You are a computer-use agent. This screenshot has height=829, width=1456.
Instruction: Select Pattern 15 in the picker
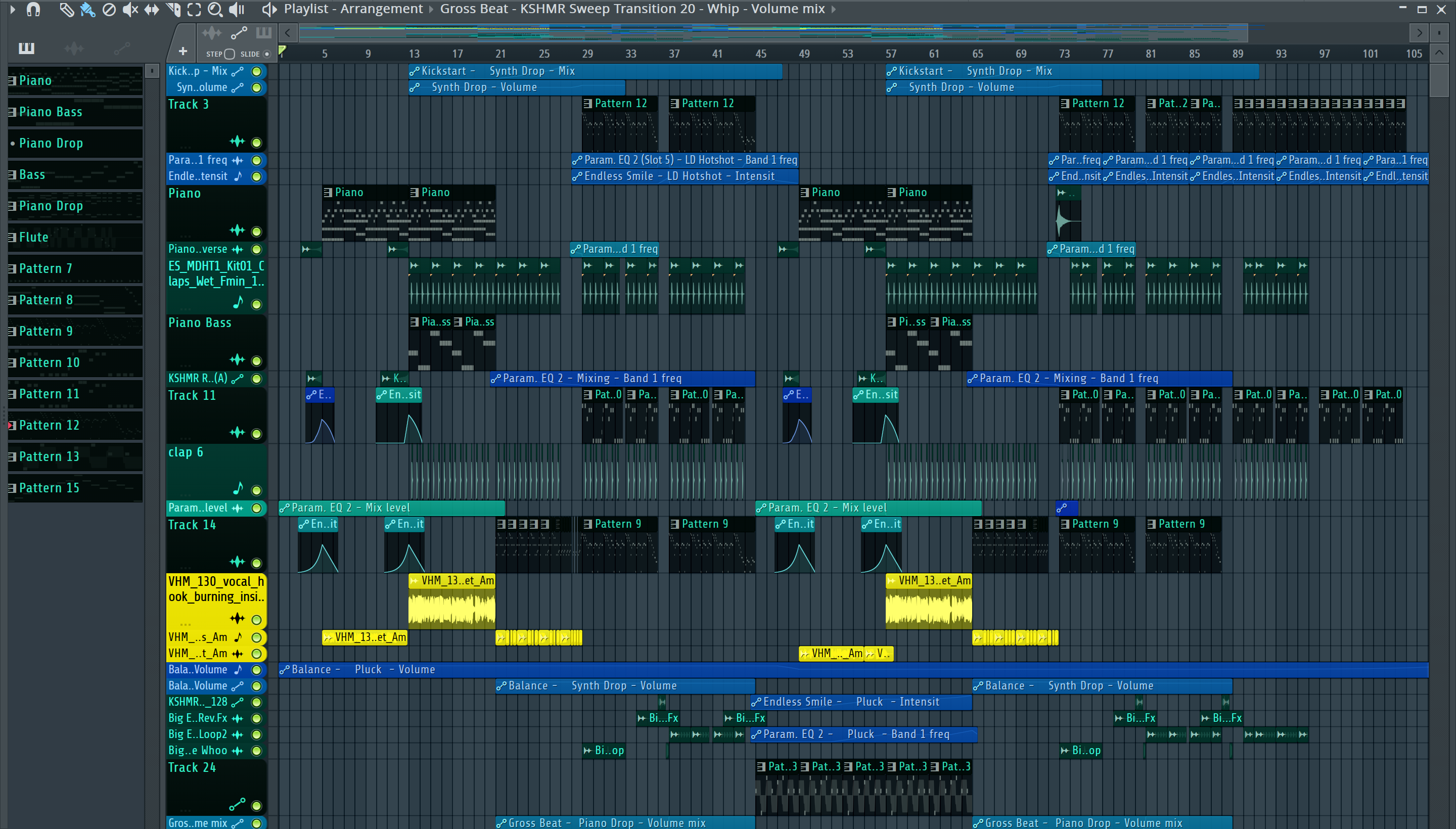click(75, 487)
